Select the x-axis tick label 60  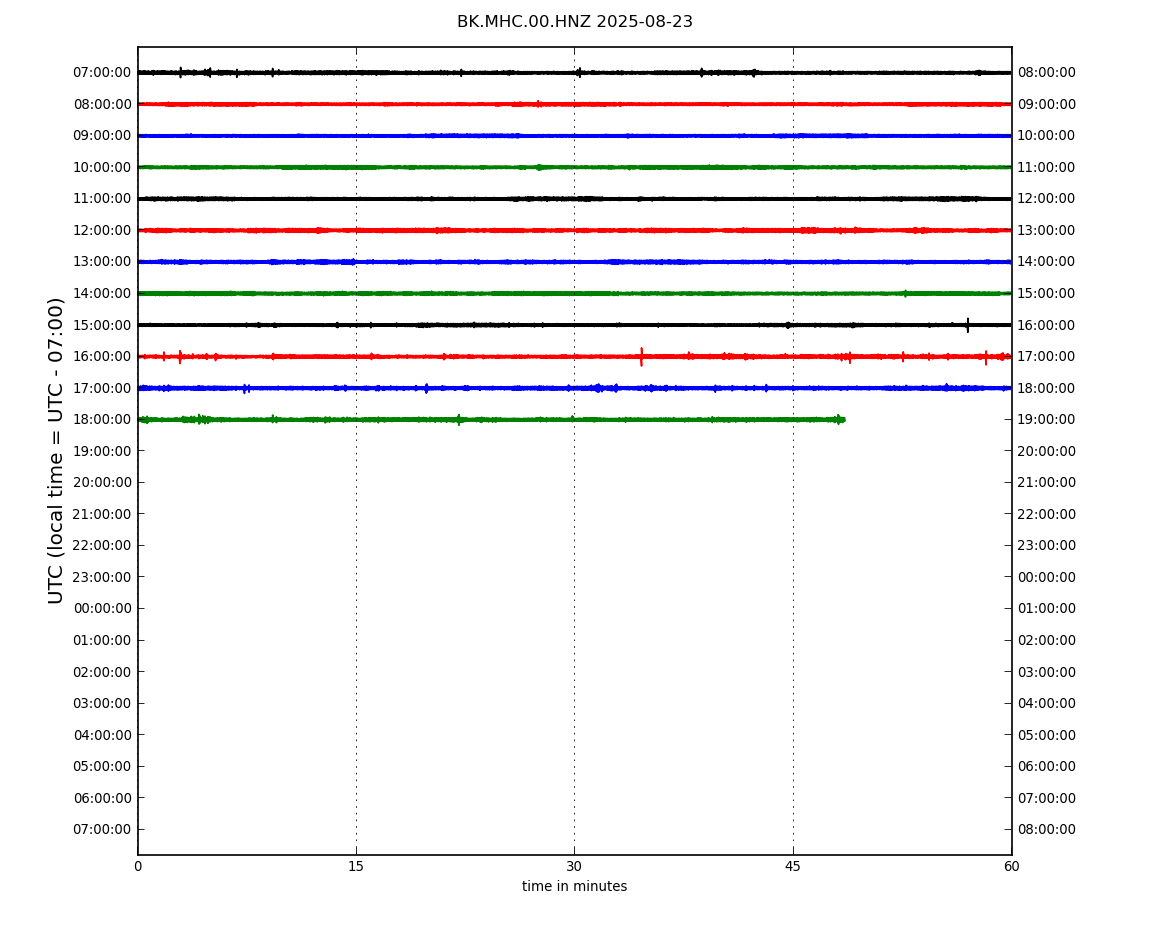1011,866
